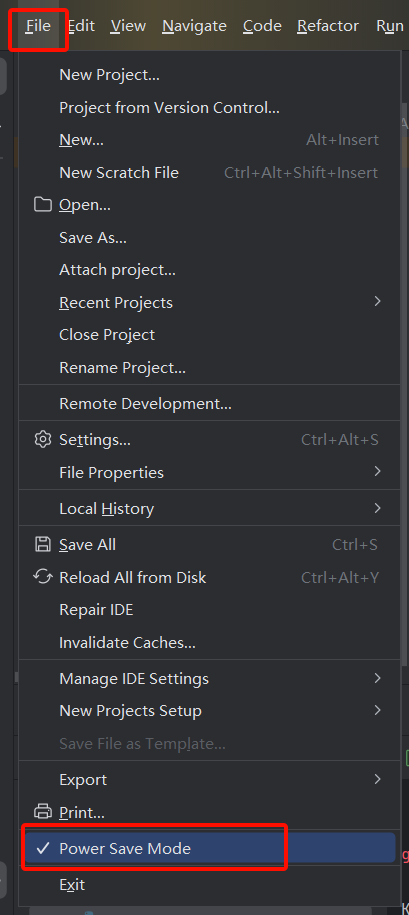Screen dimensions: 409x915
Task: Click the Reload All from Disk arrows icon
Action: (x=43, y=577)
